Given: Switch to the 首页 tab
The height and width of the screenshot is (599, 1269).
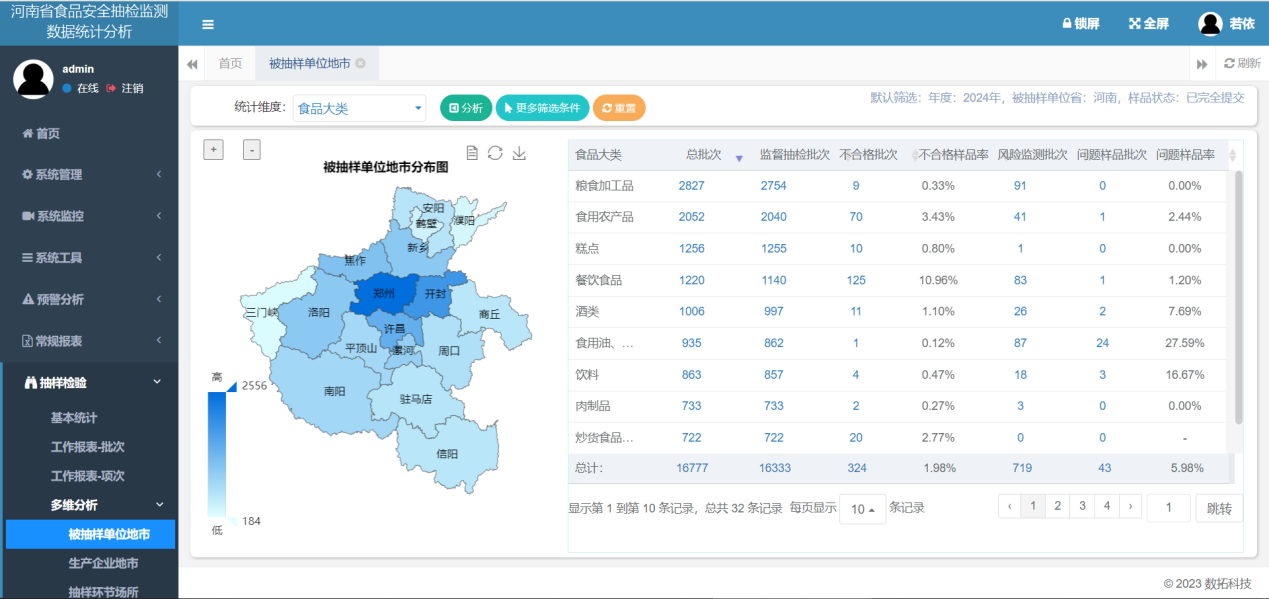Looking at the screenshot, I should click(230, 63).
